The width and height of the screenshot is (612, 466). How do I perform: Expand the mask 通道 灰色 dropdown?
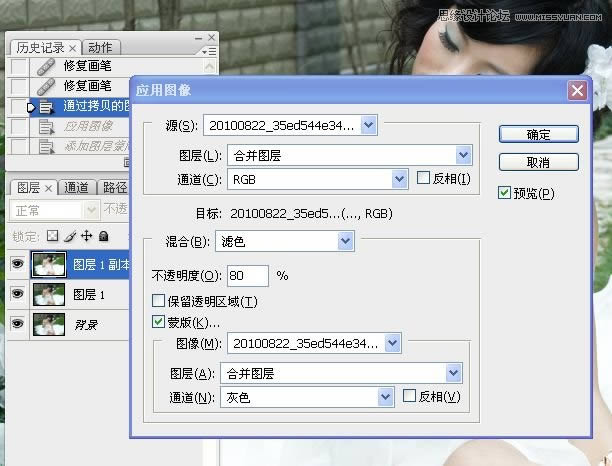pyautogui.click(x=386, y=397)
